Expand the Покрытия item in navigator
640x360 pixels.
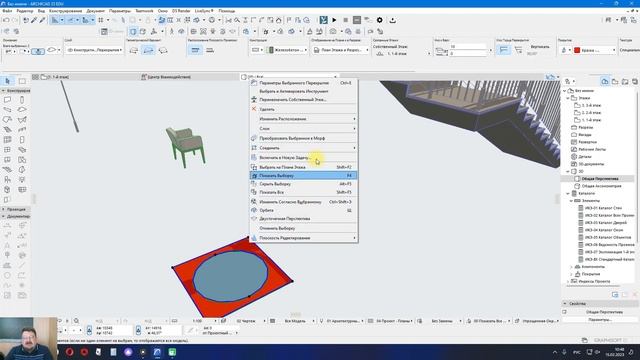click(571, 274)
